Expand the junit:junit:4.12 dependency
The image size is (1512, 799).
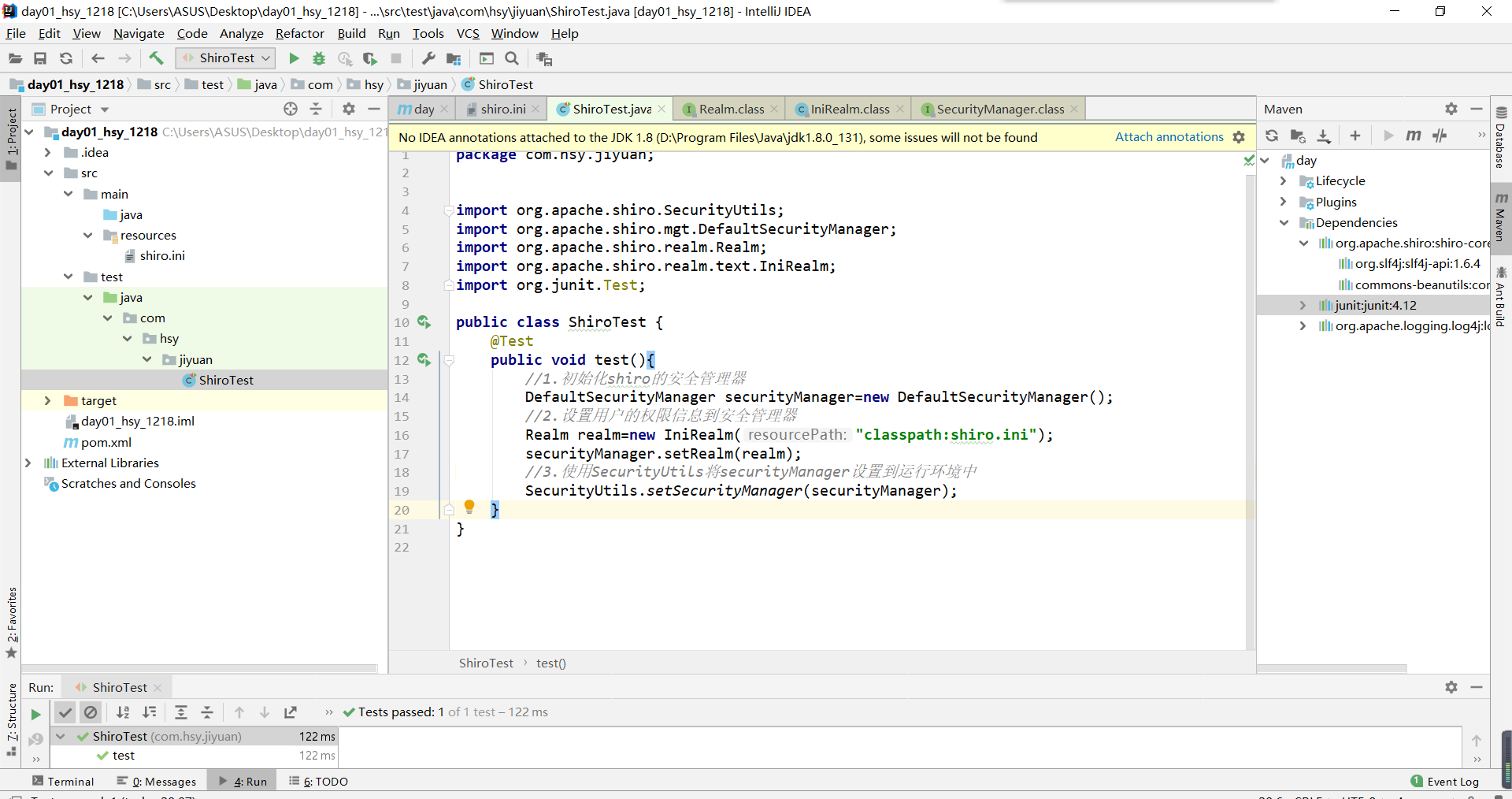click(1303, 306)
